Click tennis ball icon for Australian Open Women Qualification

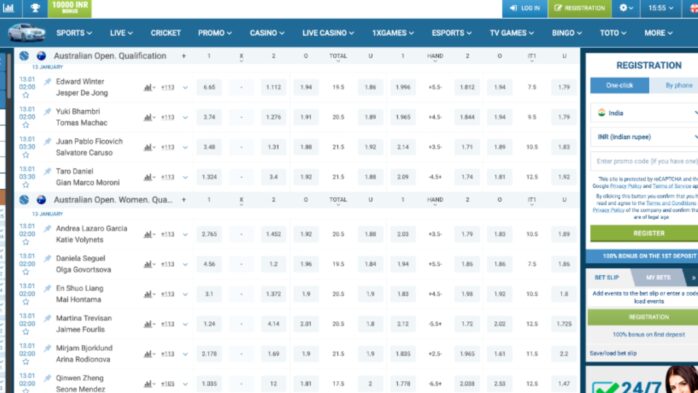pos(24,200)
